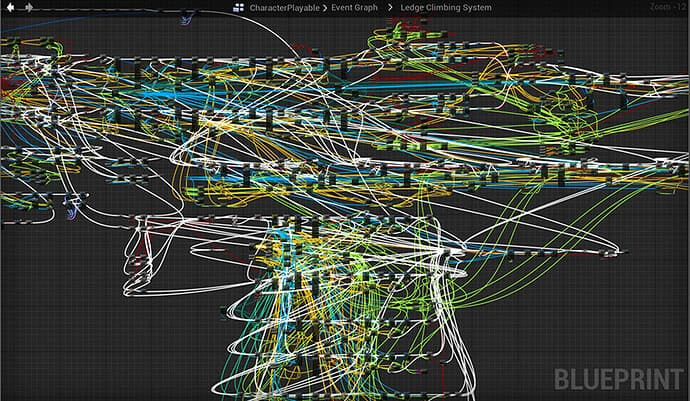Click the Zoom level text
690x401 pixels.
tap(668, 7)
